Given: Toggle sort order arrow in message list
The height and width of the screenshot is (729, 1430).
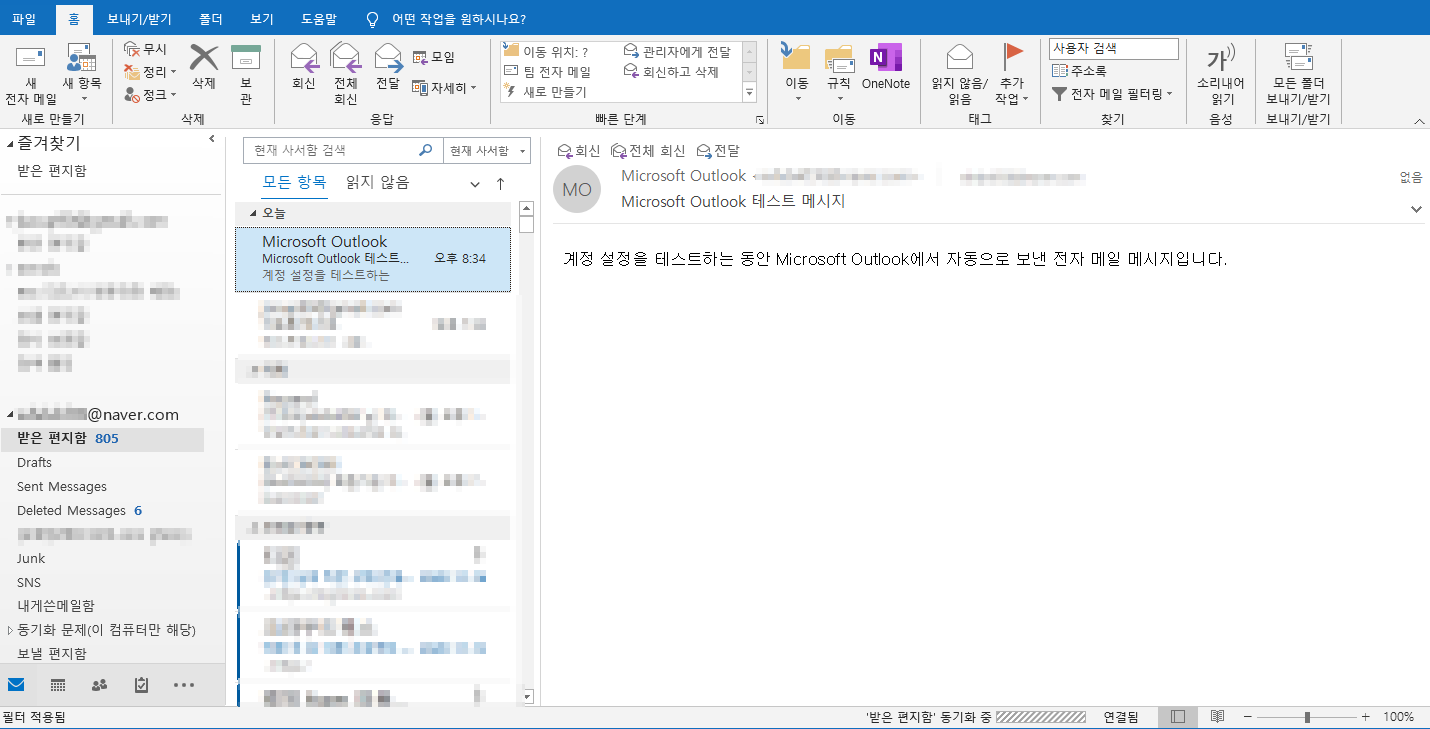Looking at the screenshot, I should [501, 184].
